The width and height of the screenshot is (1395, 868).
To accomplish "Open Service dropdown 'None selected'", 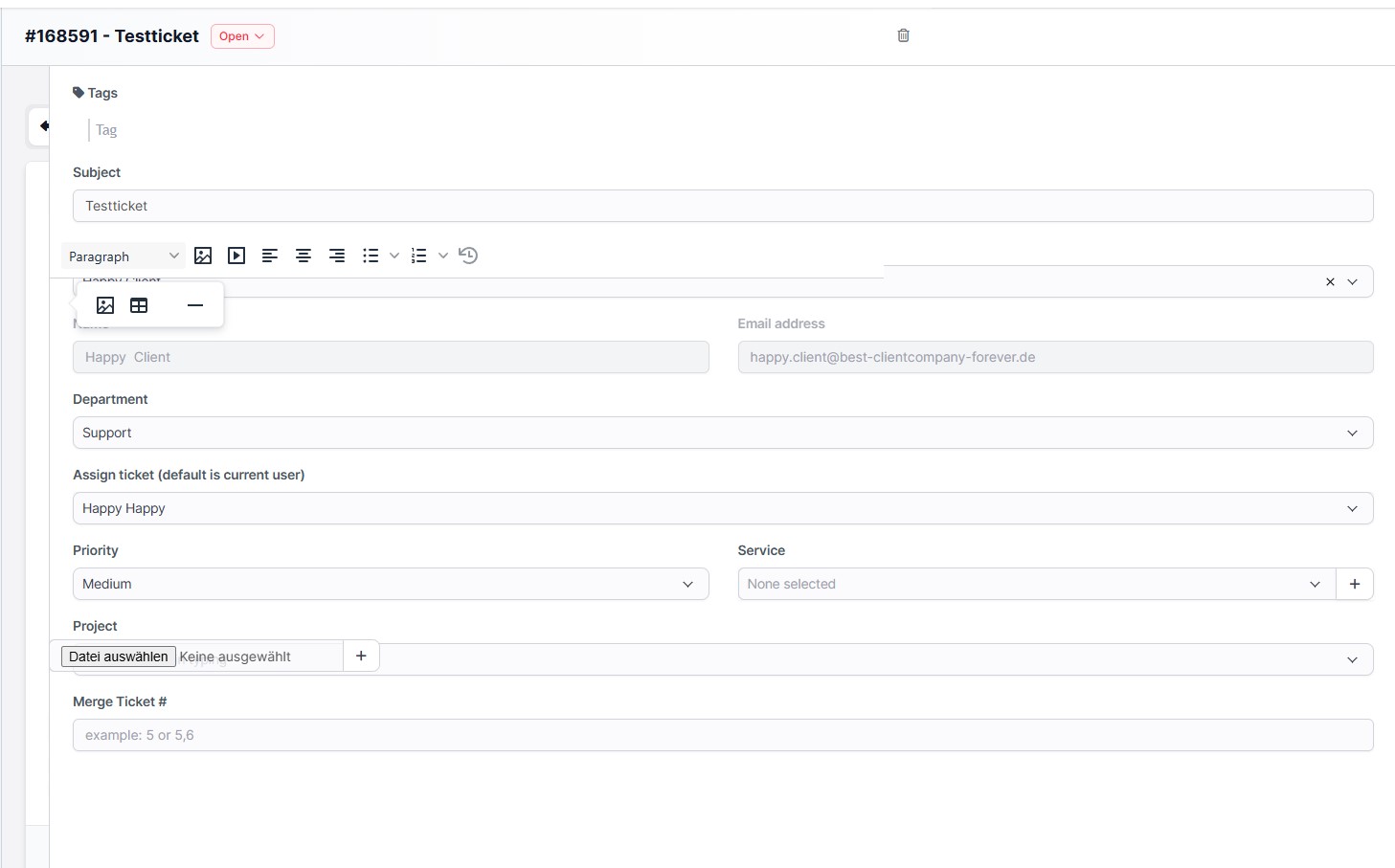I will coord(1037,584).
